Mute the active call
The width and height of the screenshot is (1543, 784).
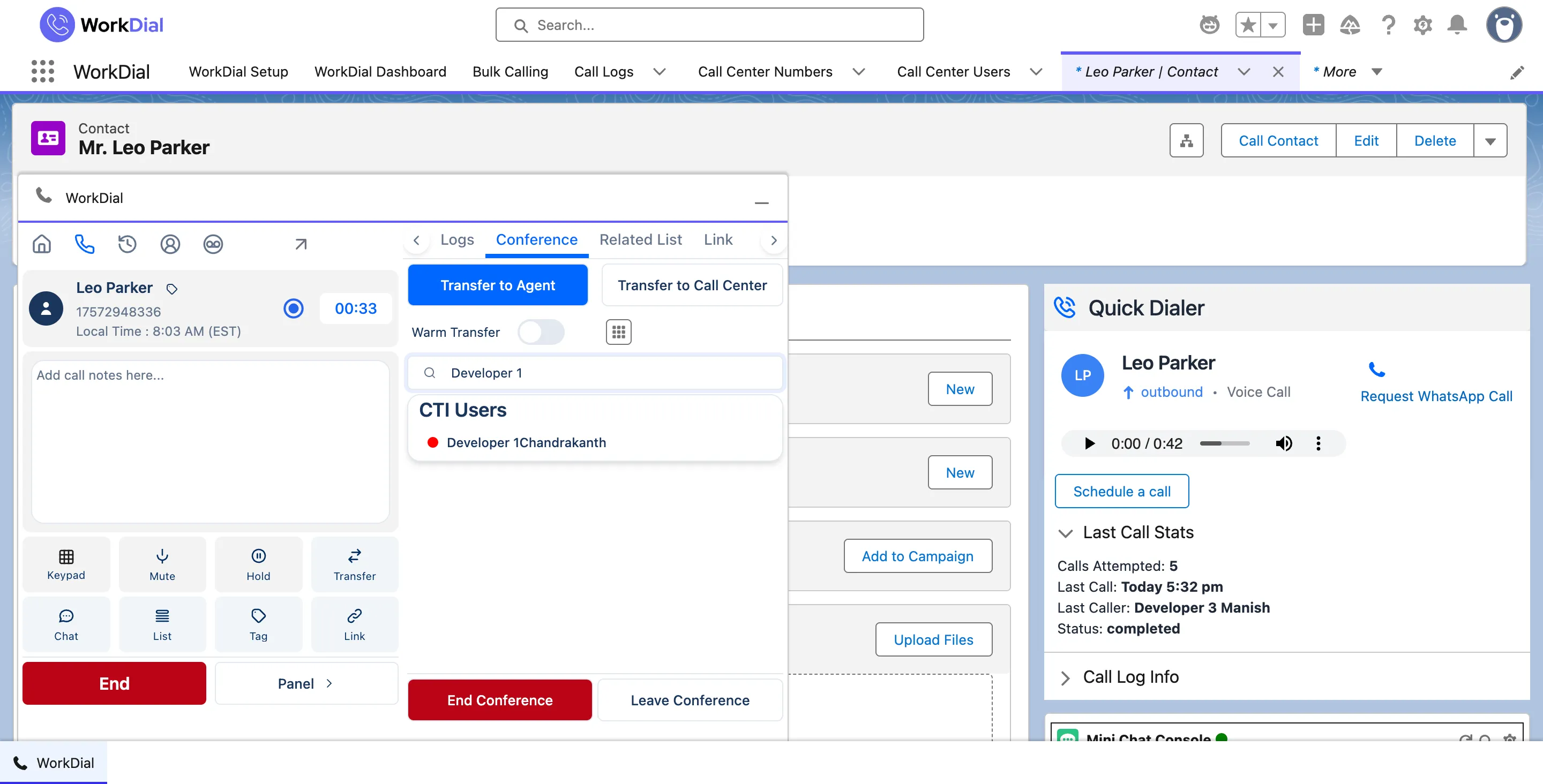[x=162, y=564]
